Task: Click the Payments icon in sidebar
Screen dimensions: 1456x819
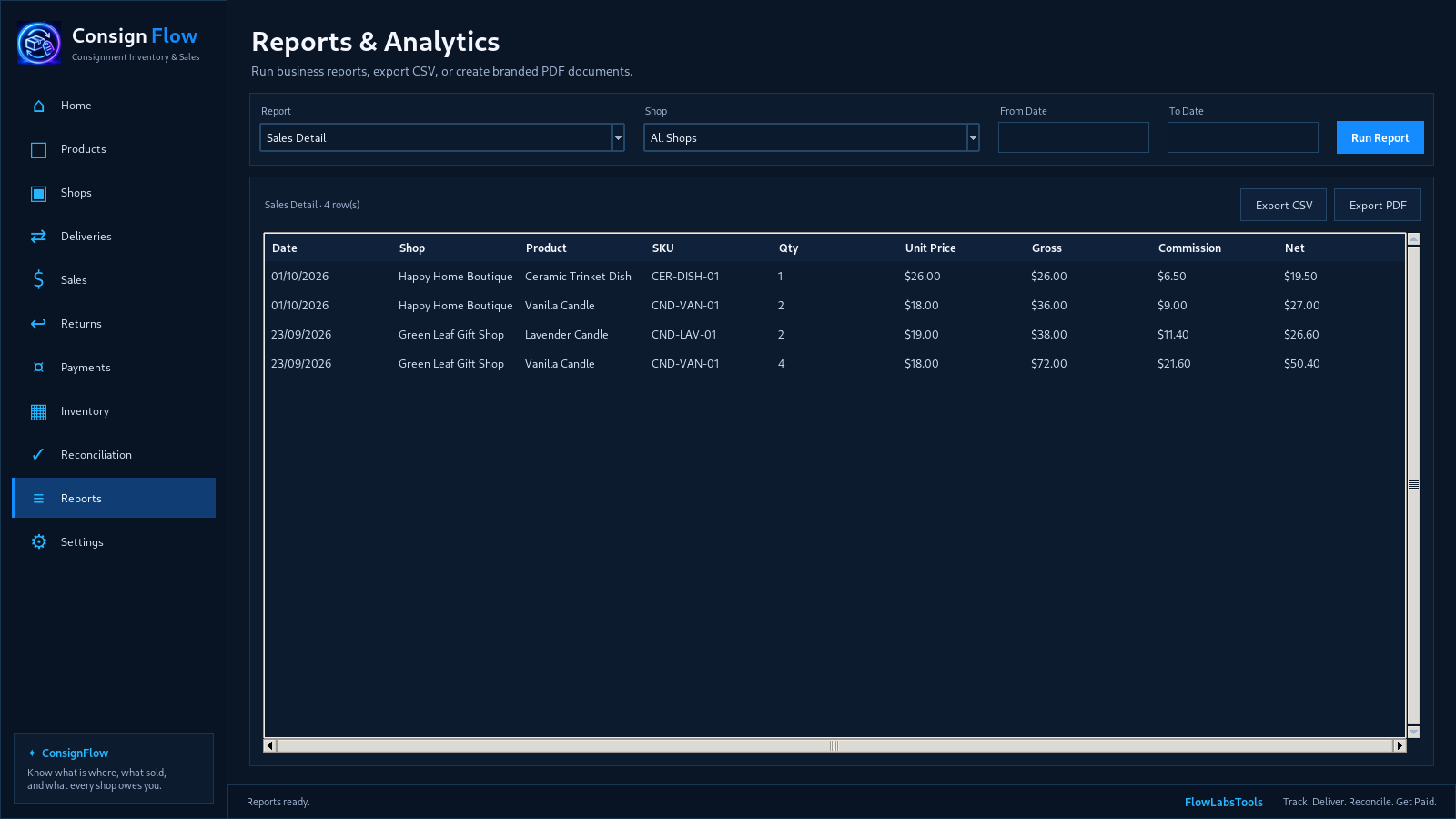Action: pyautogui.click(x=38, y=368)
